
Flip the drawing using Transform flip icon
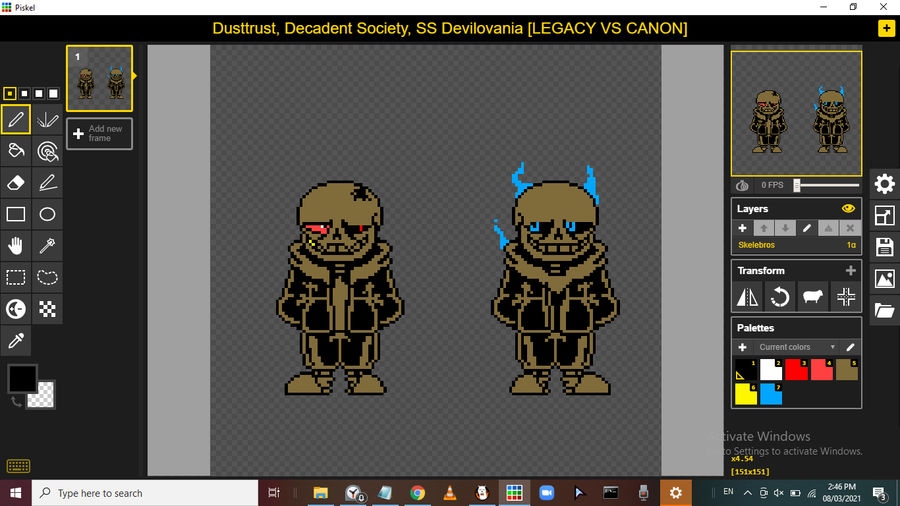747,297
